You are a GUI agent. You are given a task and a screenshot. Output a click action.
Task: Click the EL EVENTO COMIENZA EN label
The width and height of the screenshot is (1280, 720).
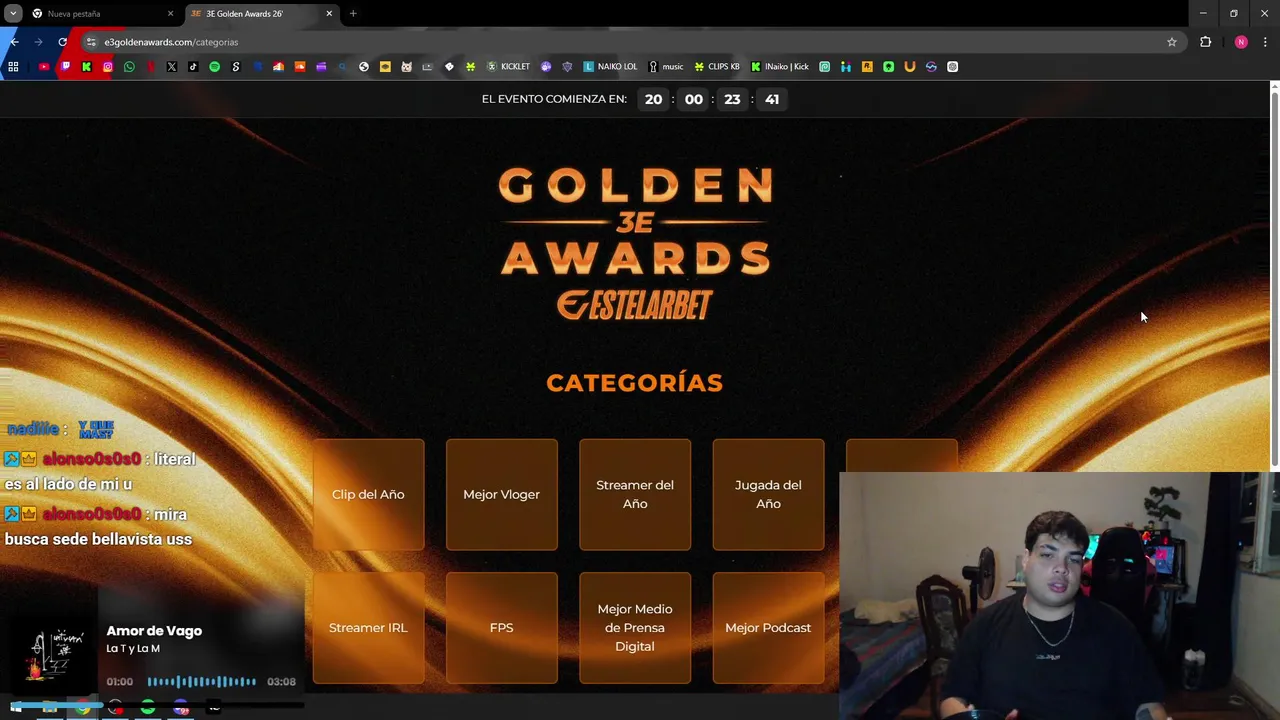pos(554,99)
